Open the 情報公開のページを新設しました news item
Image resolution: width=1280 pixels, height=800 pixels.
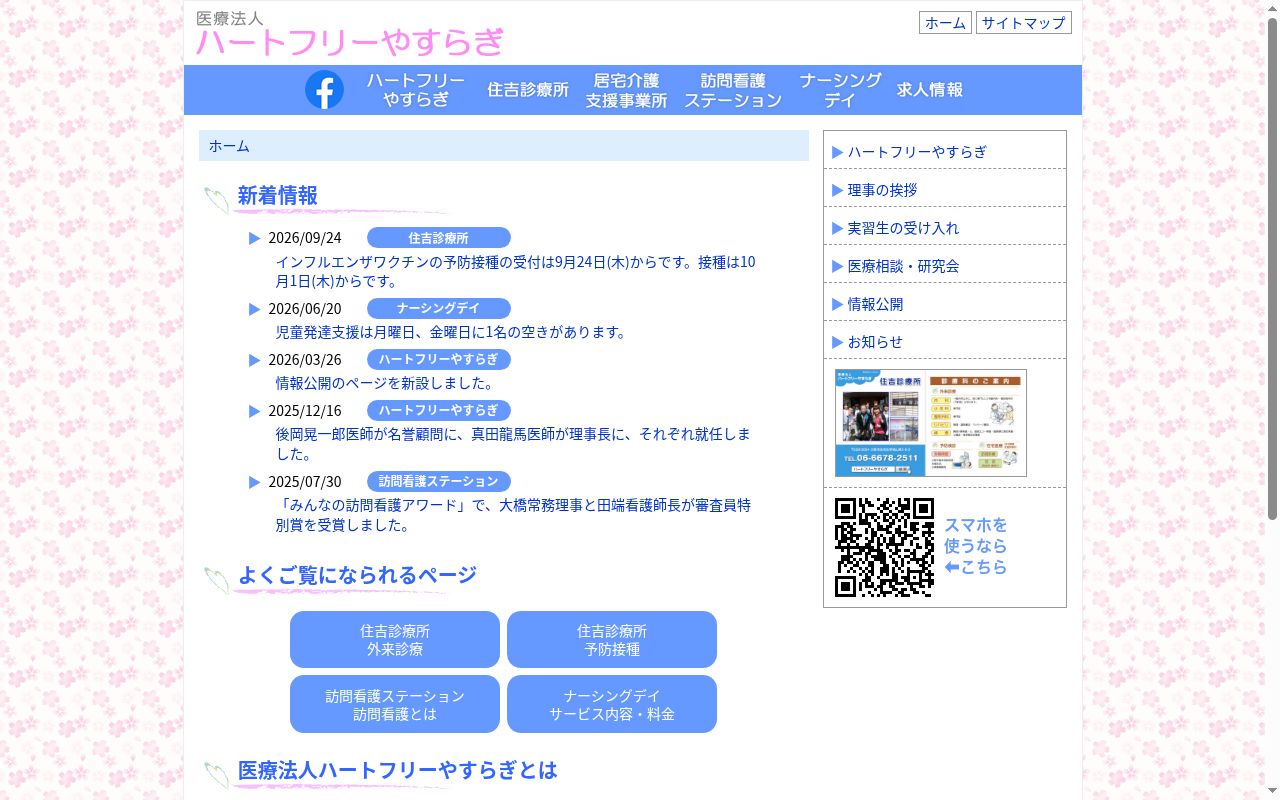[x=385, y=383]
